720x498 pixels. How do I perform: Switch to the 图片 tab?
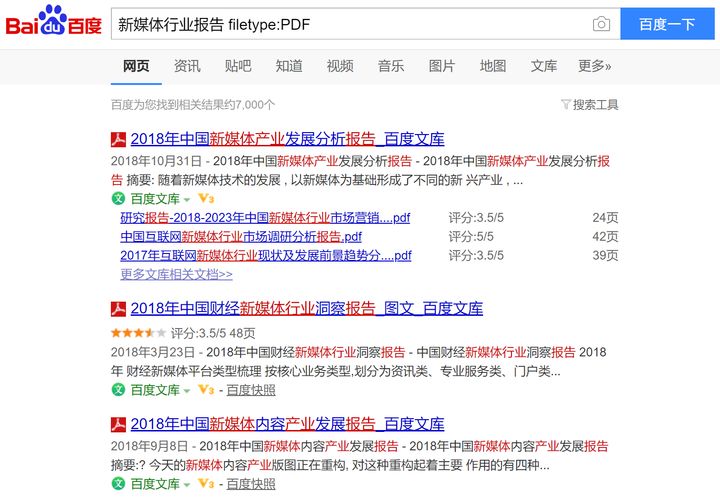tap(442, 66)
